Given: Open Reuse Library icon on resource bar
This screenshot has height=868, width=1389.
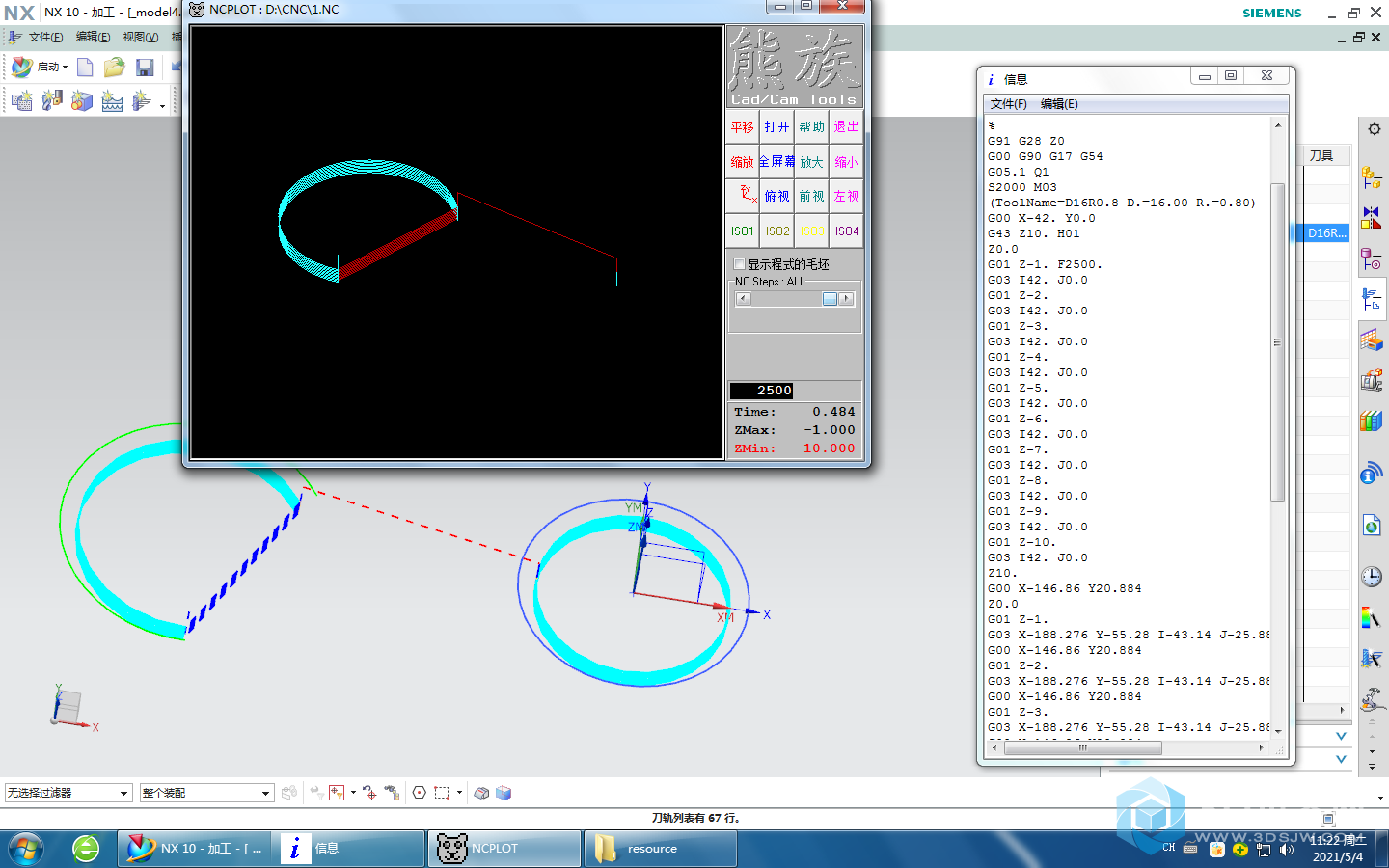Looking at the screenshot, I should pos(1372,420).
